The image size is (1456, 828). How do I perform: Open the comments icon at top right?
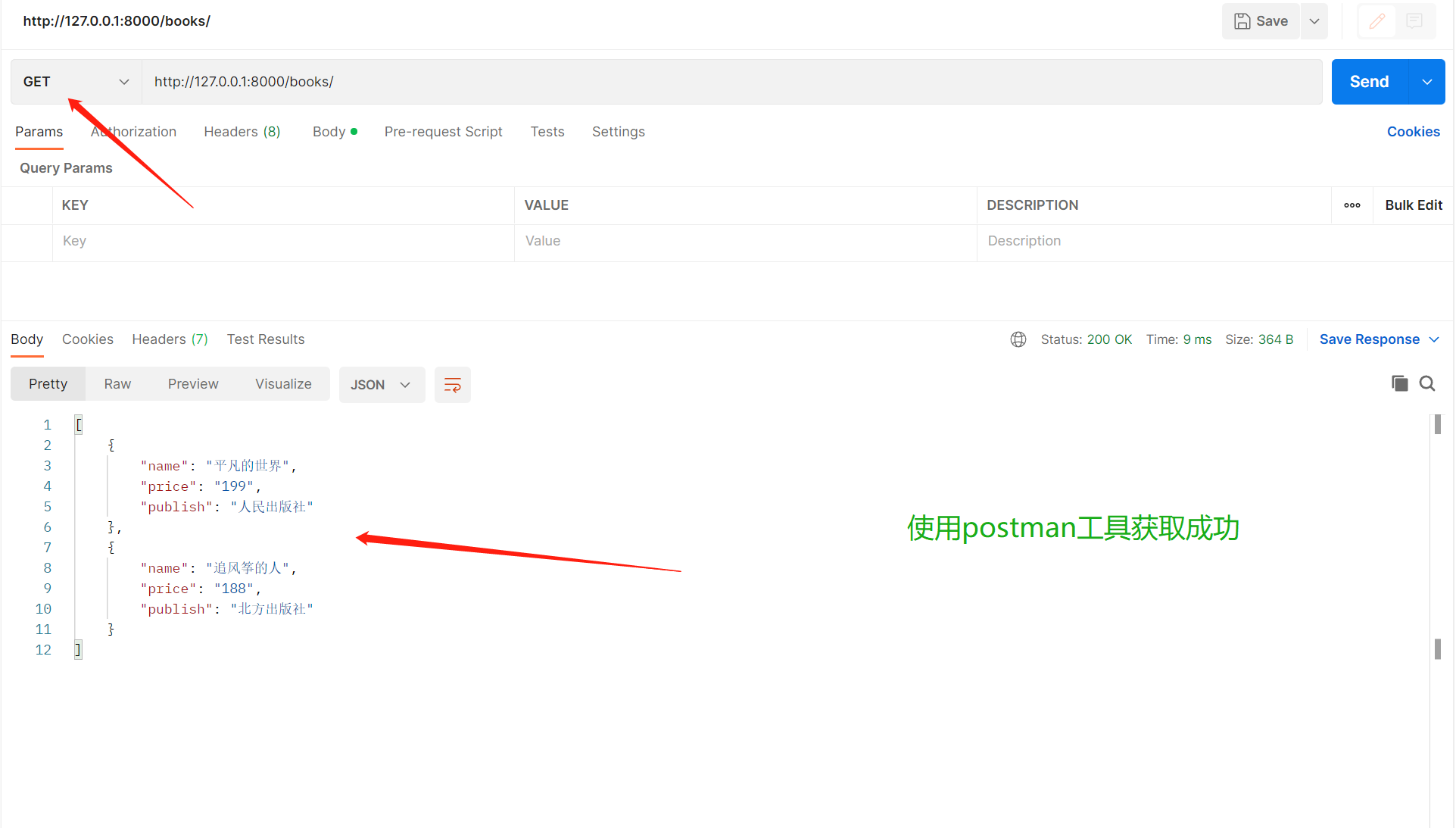pos(1414,21)
